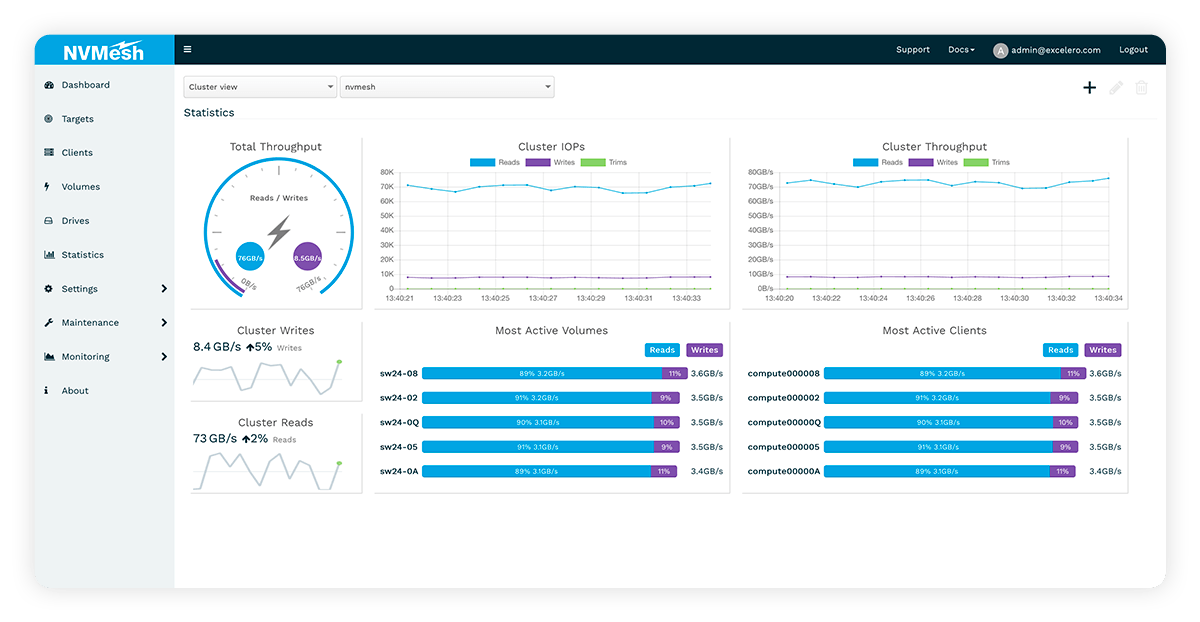Click the delete trash icon
The image size is (1200, 622).
[1142, 87]
